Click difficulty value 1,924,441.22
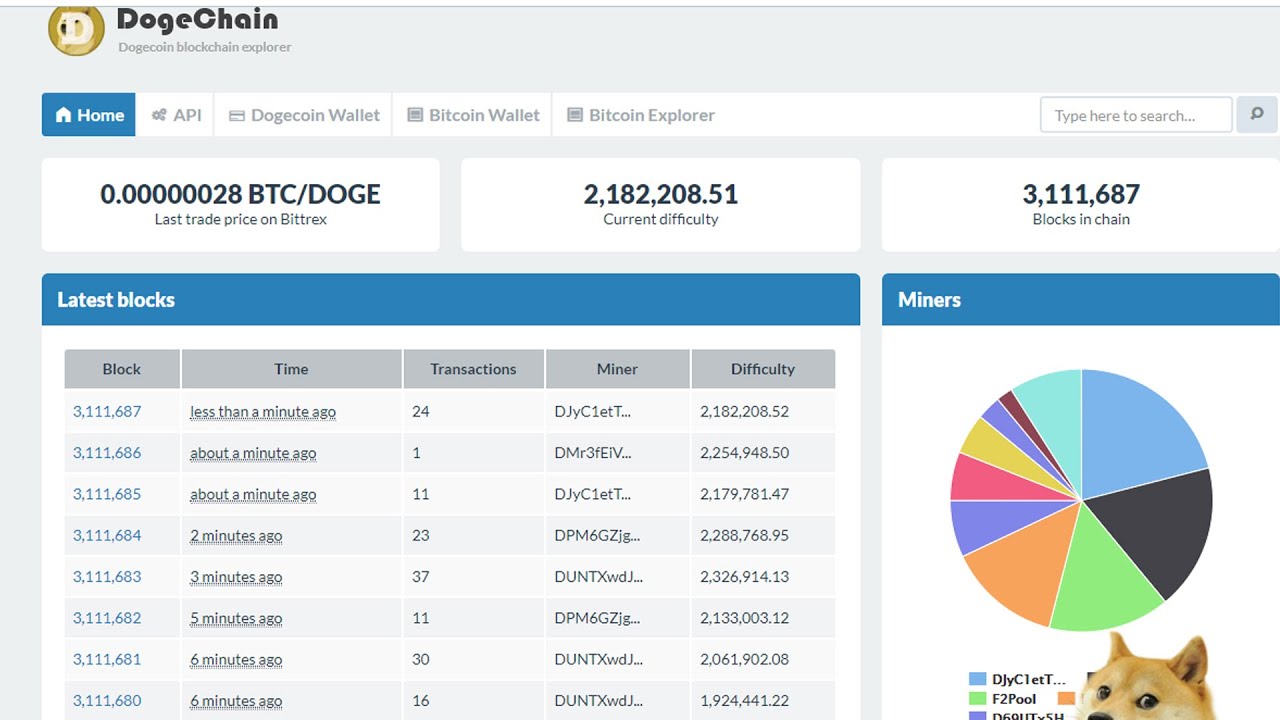This screenshot has width=1280, height=720. pos(744,700)
